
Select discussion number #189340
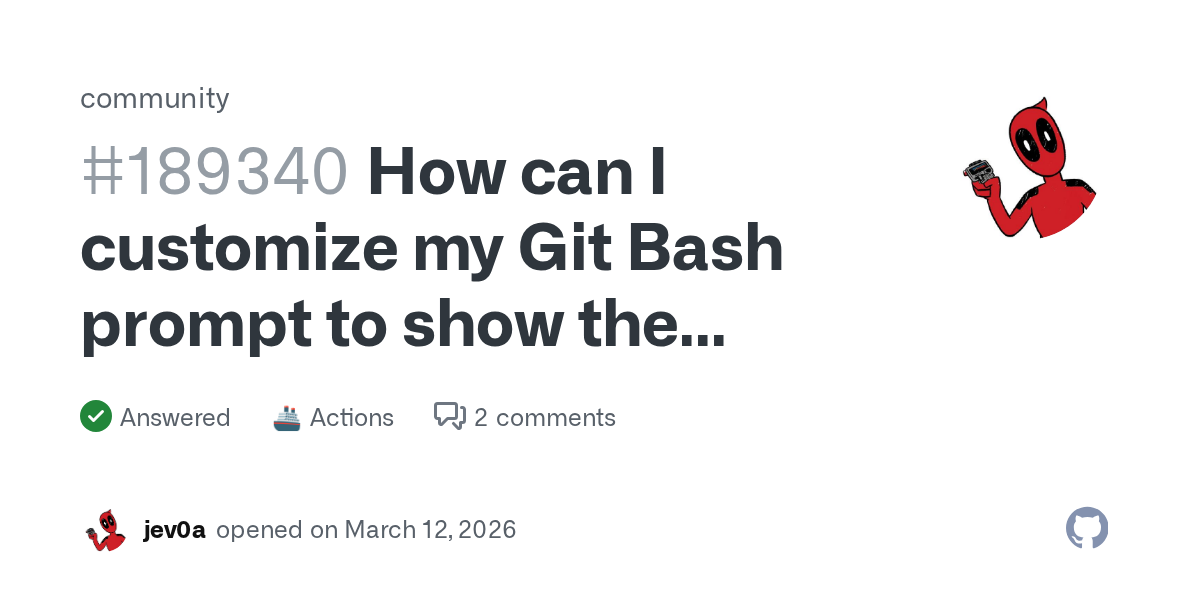[x=214, y=171]
